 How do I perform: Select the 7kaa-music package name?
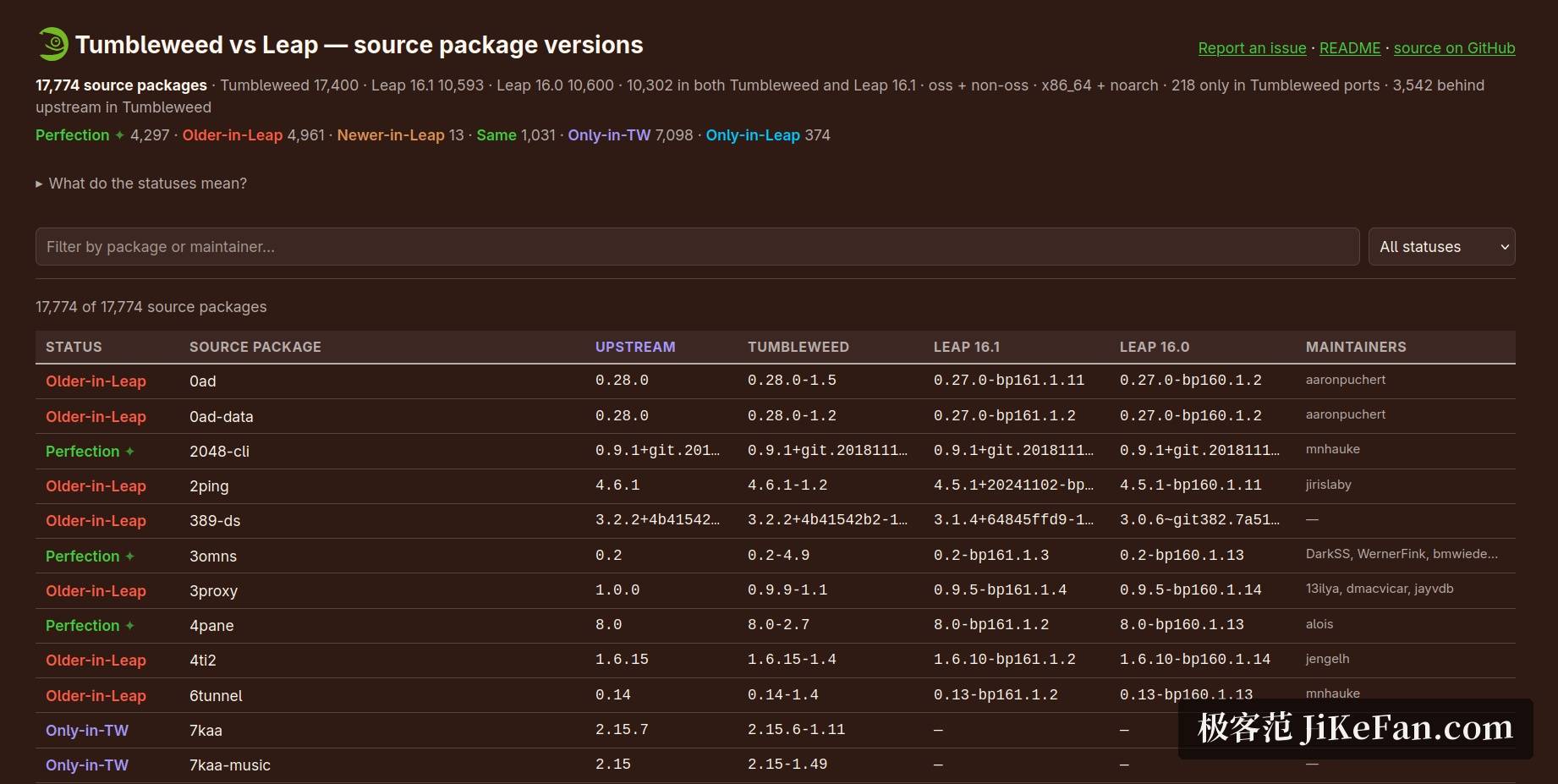click(230, 765)
